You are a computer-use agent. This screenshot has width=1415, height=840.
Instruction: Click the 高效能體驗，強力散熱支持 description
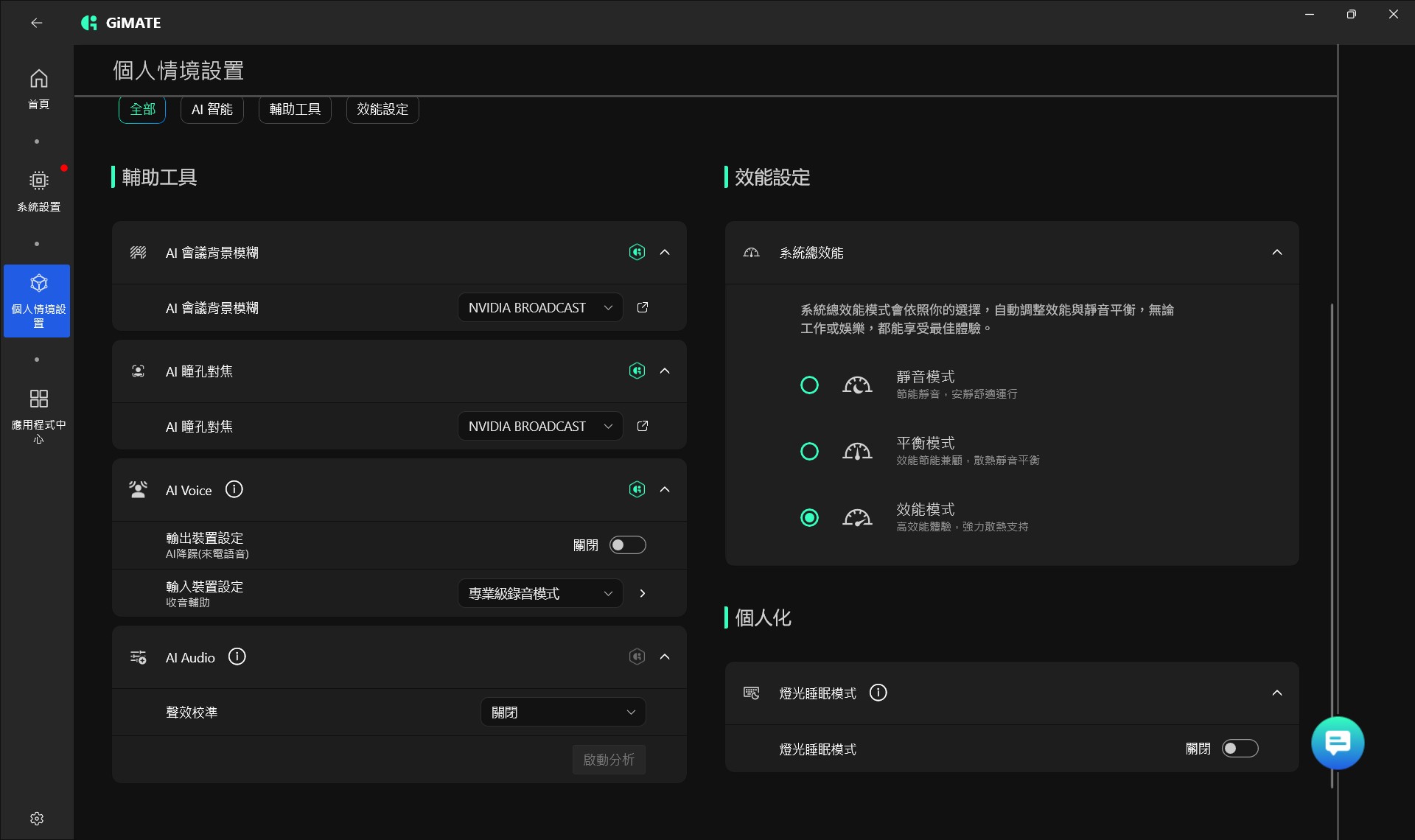[x=962, y=526]
